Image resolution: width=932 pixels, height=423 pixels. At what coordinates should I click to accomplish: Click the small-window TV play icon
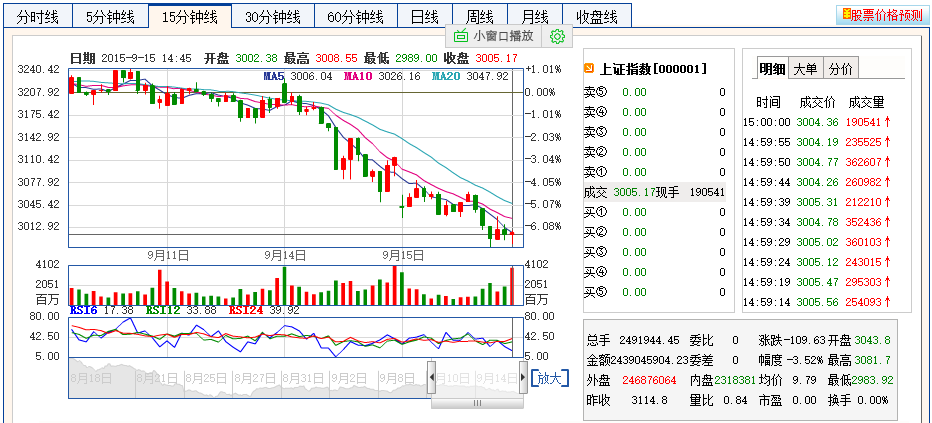(x=461, y=36)
